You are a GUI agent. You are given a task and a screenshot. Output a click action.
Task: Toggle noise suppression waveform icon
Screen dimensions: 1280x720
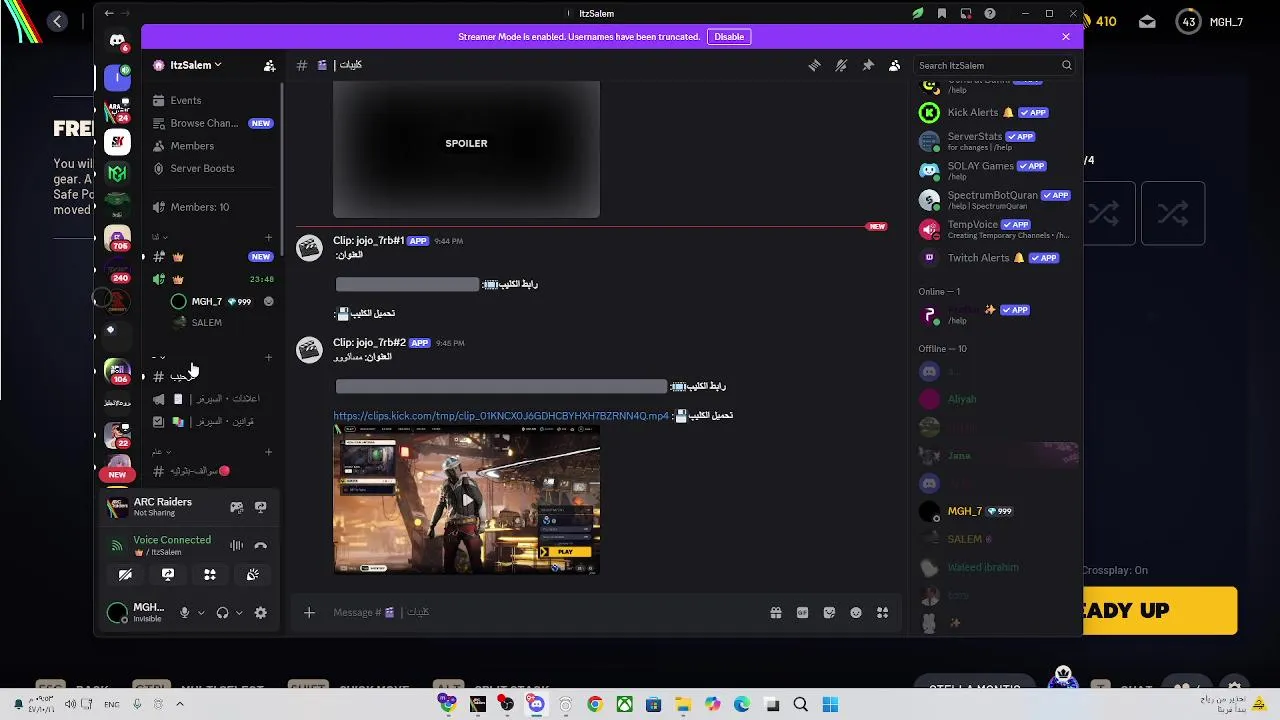click(x=237, y=545)
